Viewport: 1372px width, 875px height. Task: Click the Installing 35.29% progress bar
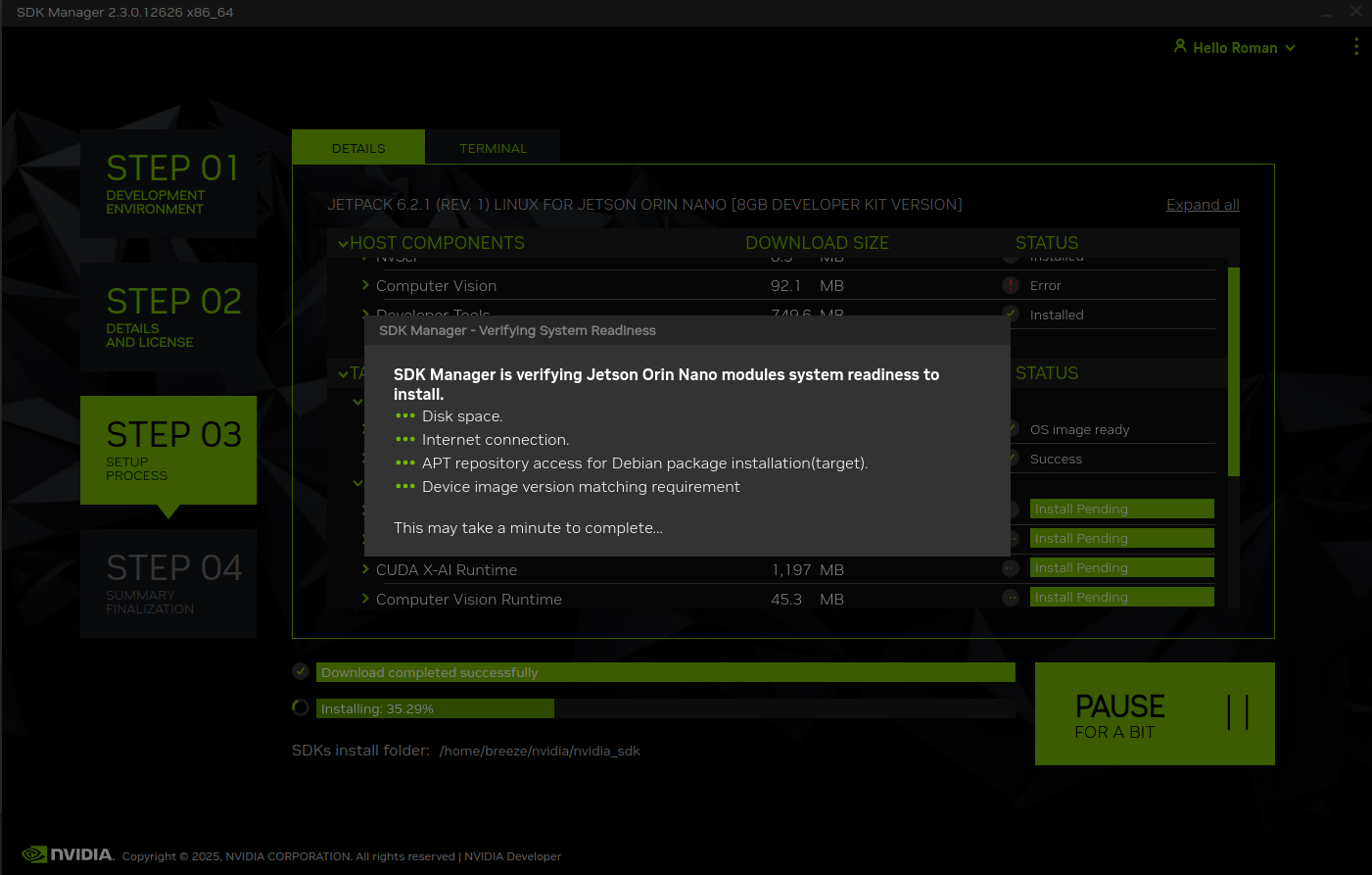point(435,708)
